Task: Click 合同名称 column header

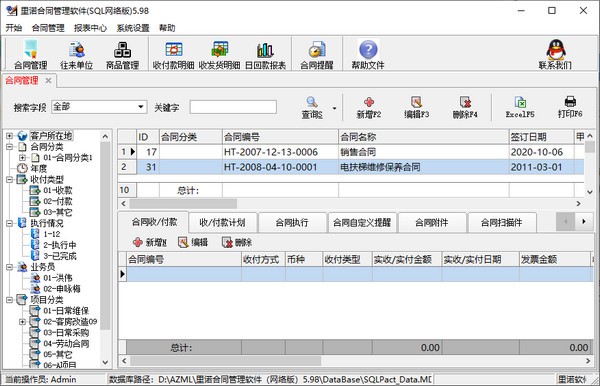Action: pyautogui.click(x=424, y=137)
